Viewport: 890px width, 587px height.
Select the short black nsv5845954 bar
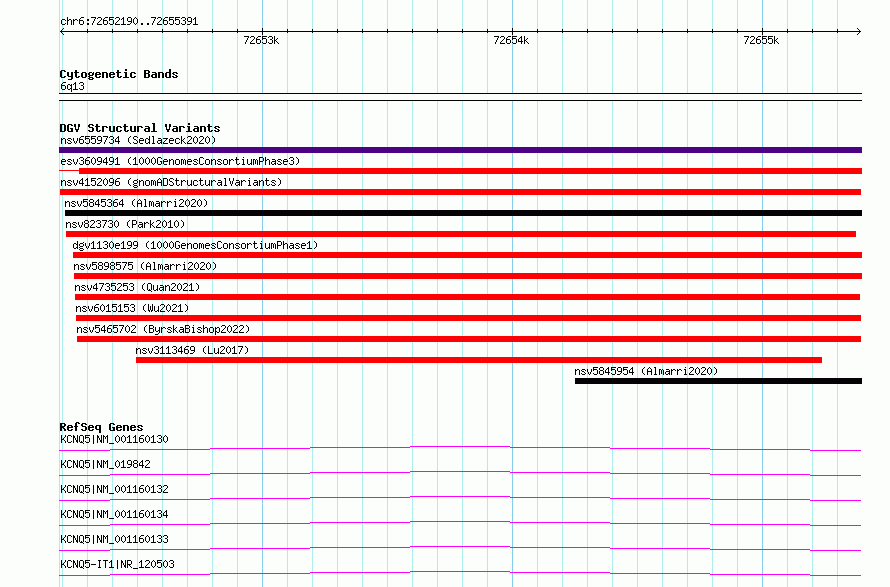click(718, 381)
